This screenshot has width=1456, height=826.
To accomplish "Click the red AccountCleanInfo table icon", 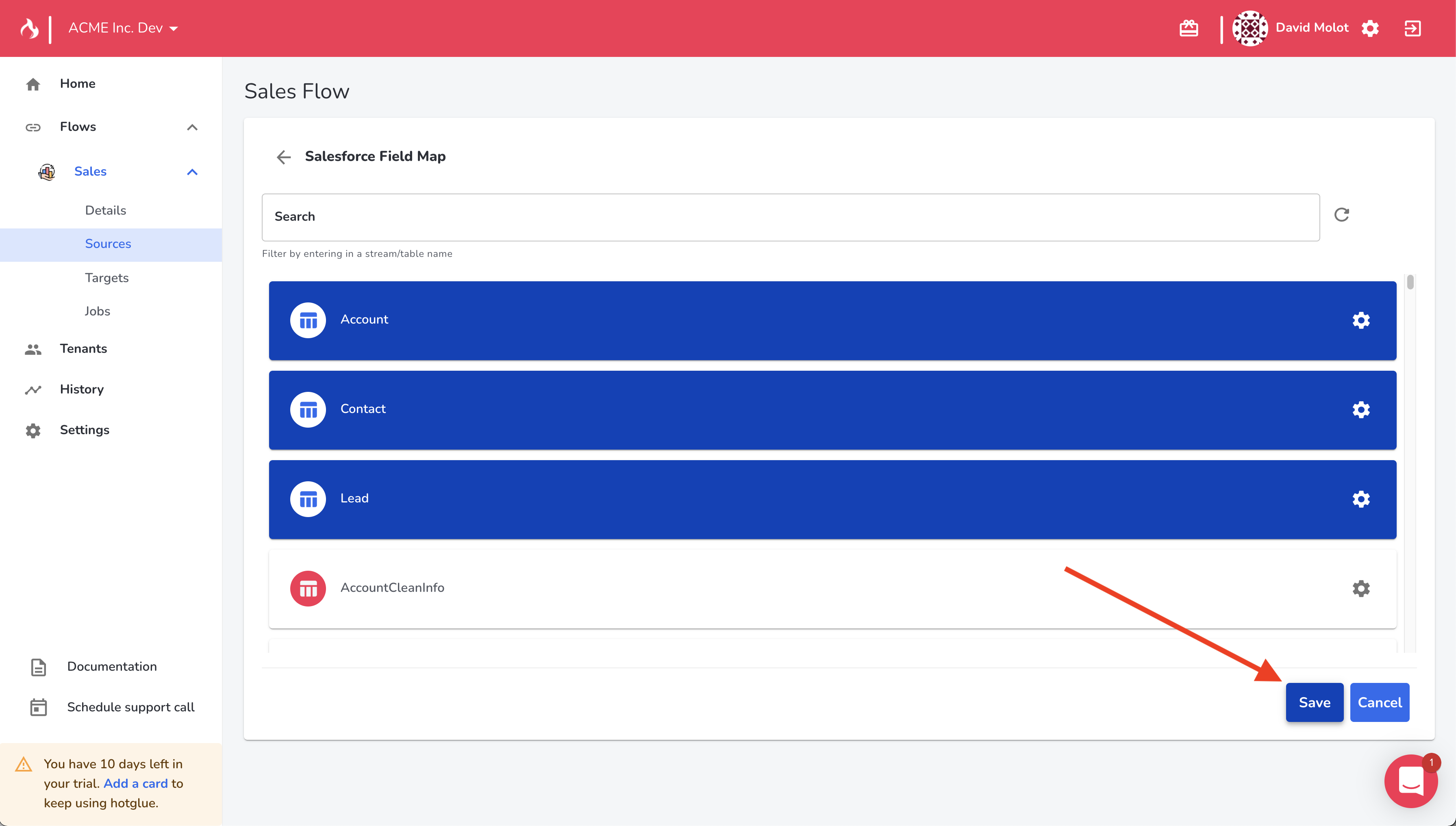I will coord(308,589).
